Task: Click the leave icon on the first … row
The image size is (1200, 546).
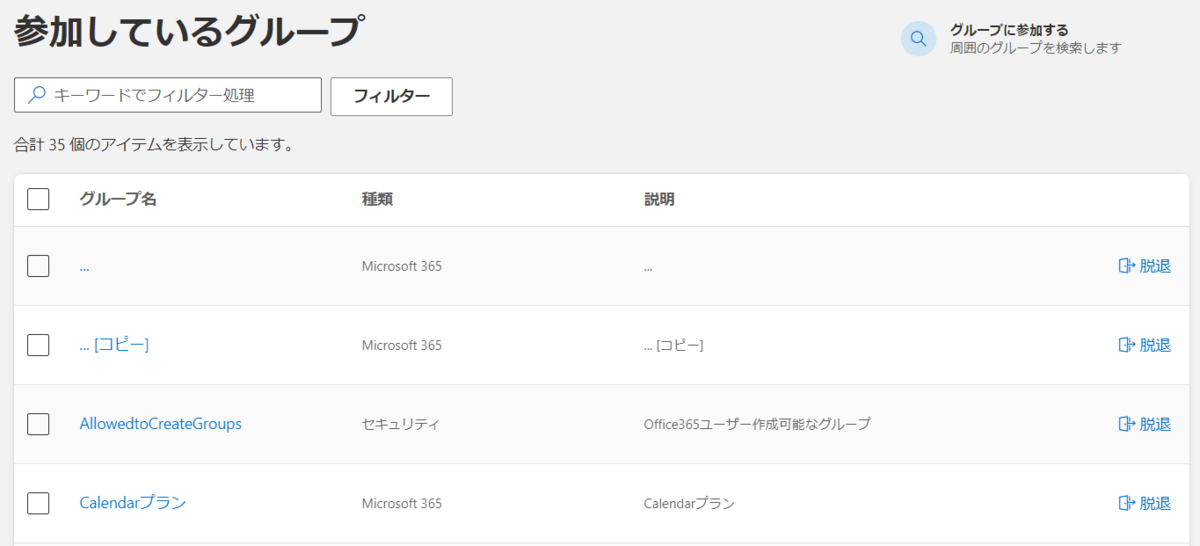Action: [1127, 266]
